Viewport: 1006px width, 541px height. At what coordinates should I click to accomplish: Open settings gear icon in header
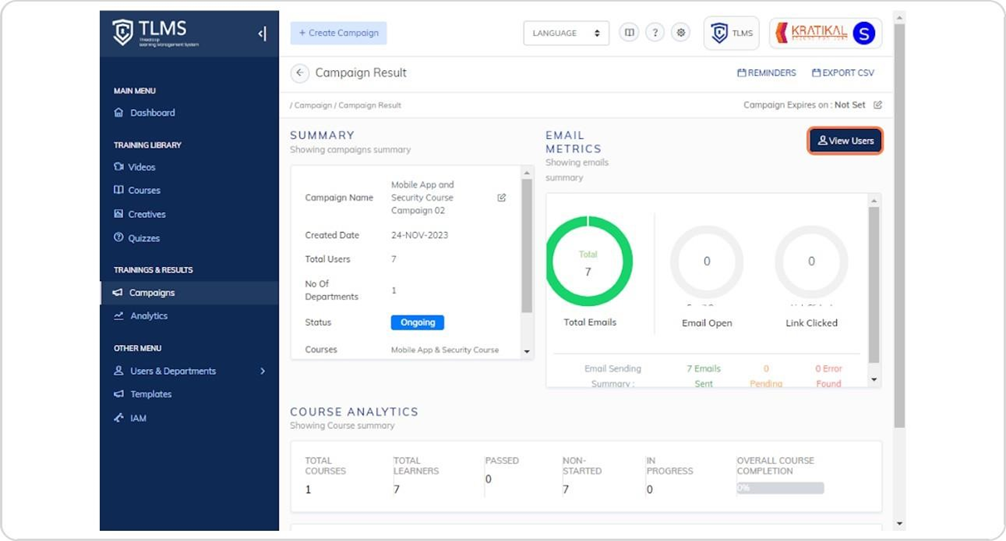681,32
